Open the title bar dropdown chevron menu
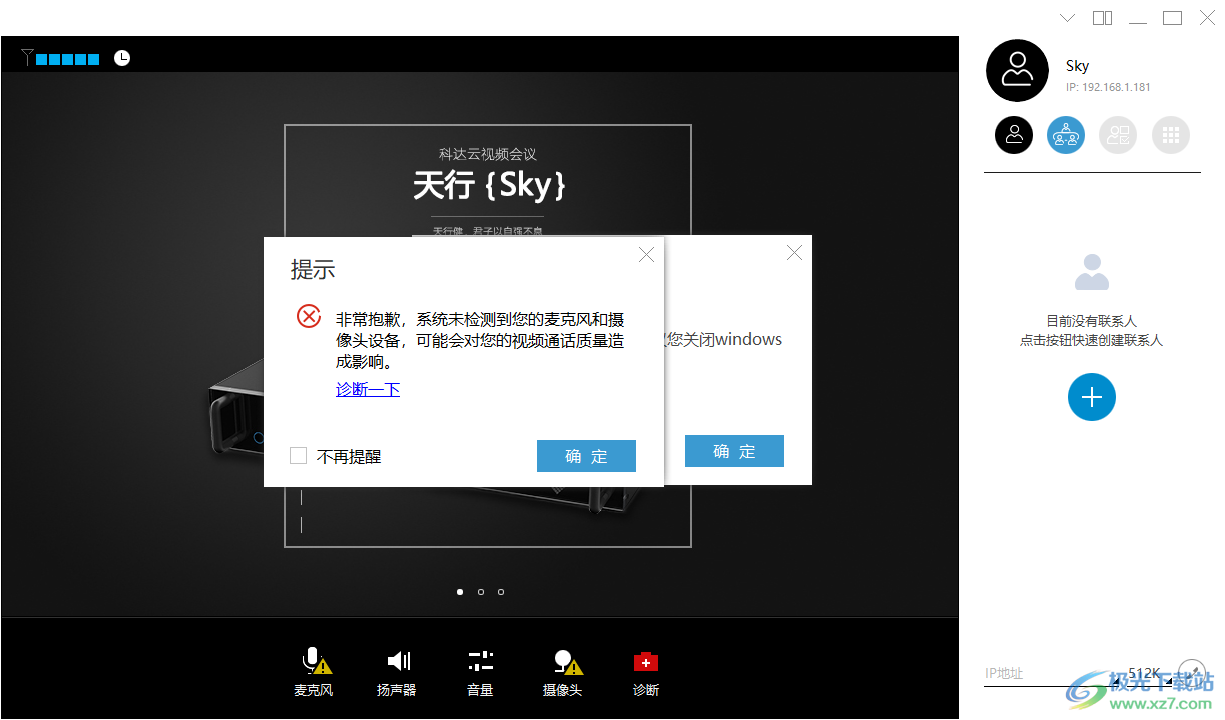Viewport: 1225px width, 720px height. 1067,18
